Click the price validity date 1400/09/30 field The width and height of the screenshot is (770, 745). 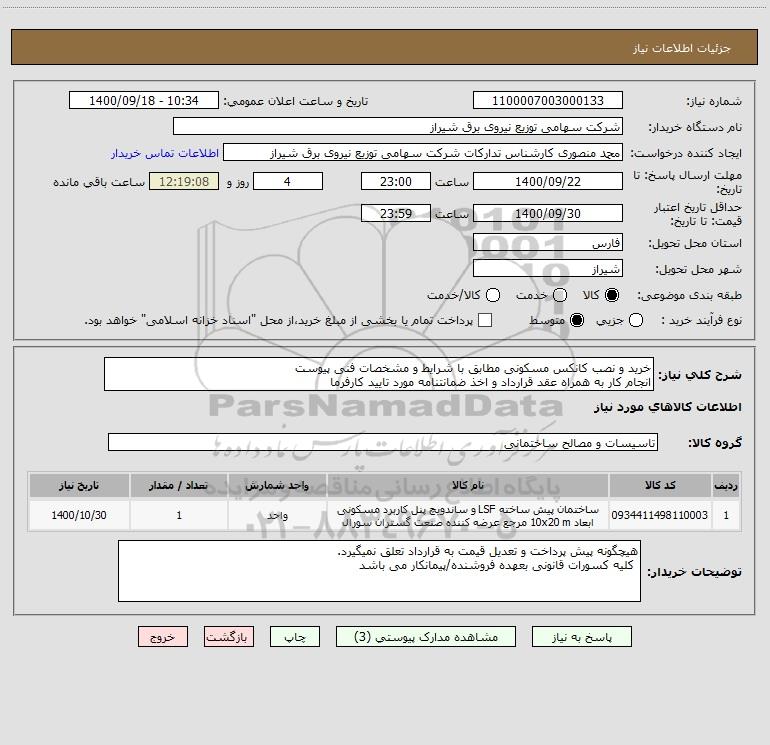548,213
